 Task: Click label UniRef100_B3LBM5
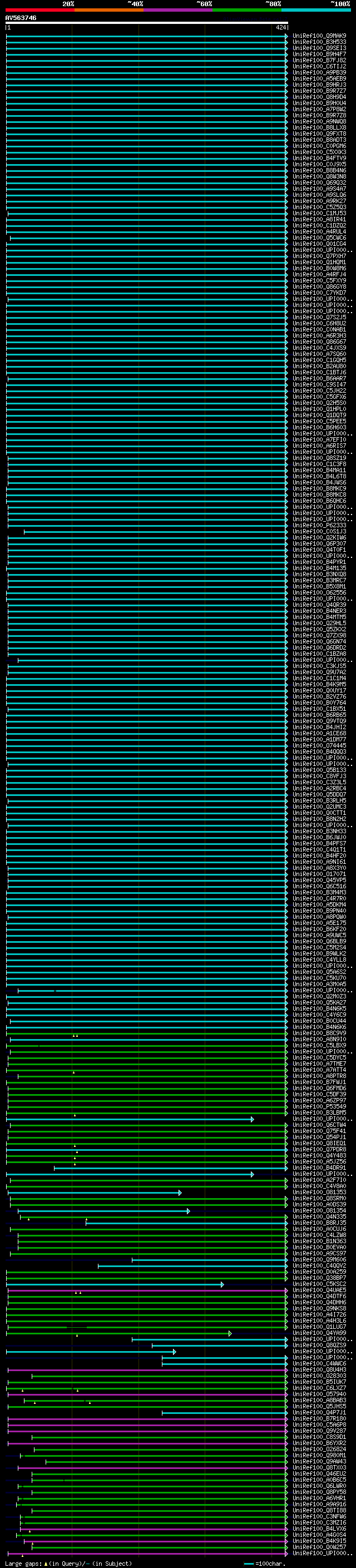(319, 1112)
